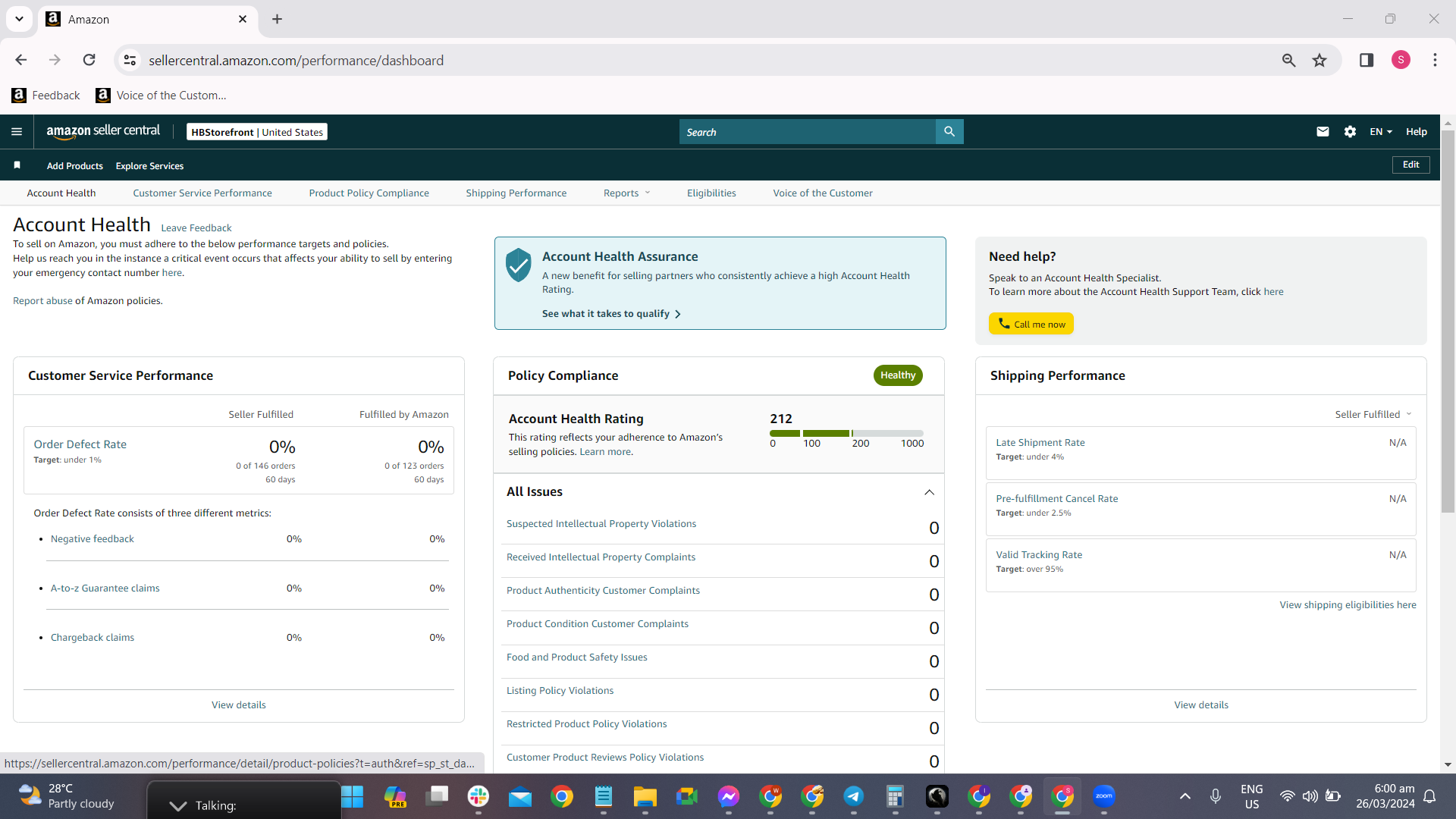1456x819 pixels.
Task: Expand See what it takes to qualify
Action: click(611, 314)
